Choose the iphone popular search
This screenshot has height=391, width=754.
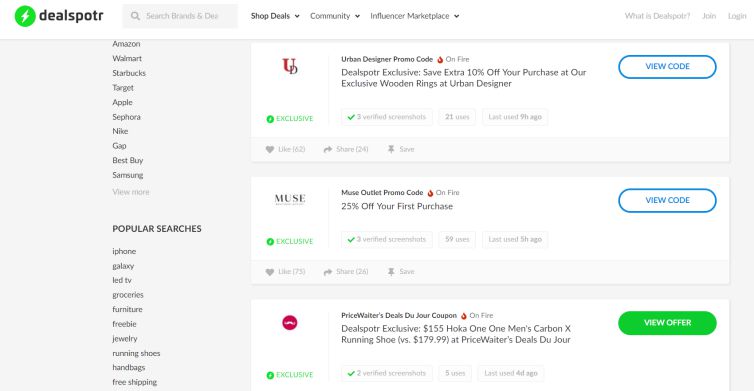124,252
